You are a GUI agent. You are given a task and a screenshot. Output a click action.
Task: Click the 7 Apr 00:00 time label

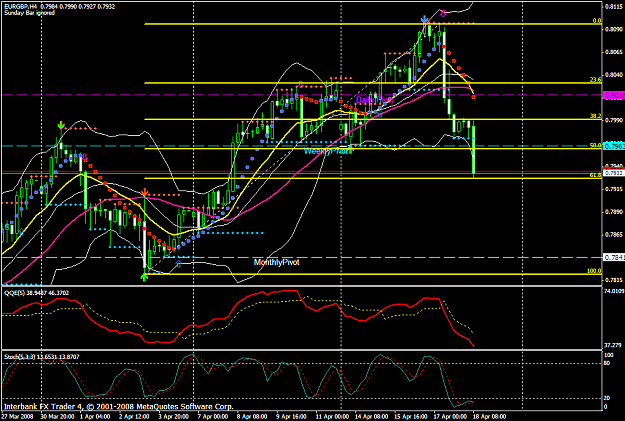click(x=213, y=417)
